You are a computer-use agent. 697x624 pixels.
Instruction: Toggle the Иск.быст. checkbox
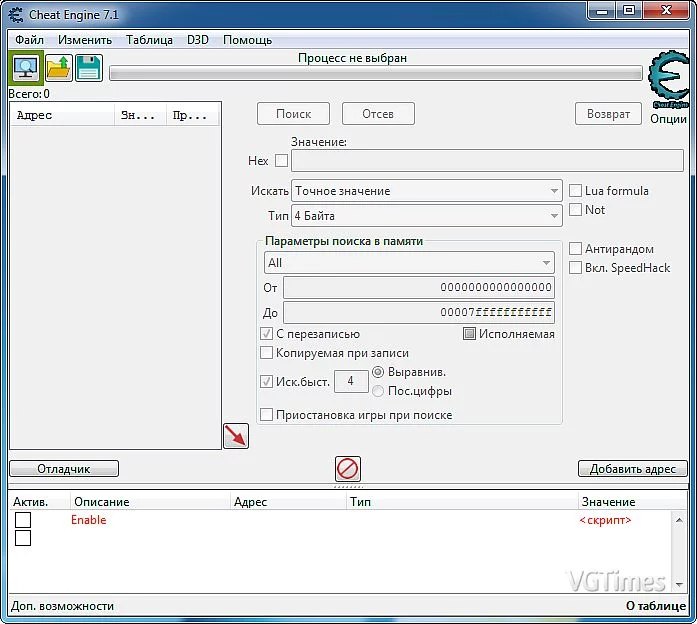pos(266,381)
